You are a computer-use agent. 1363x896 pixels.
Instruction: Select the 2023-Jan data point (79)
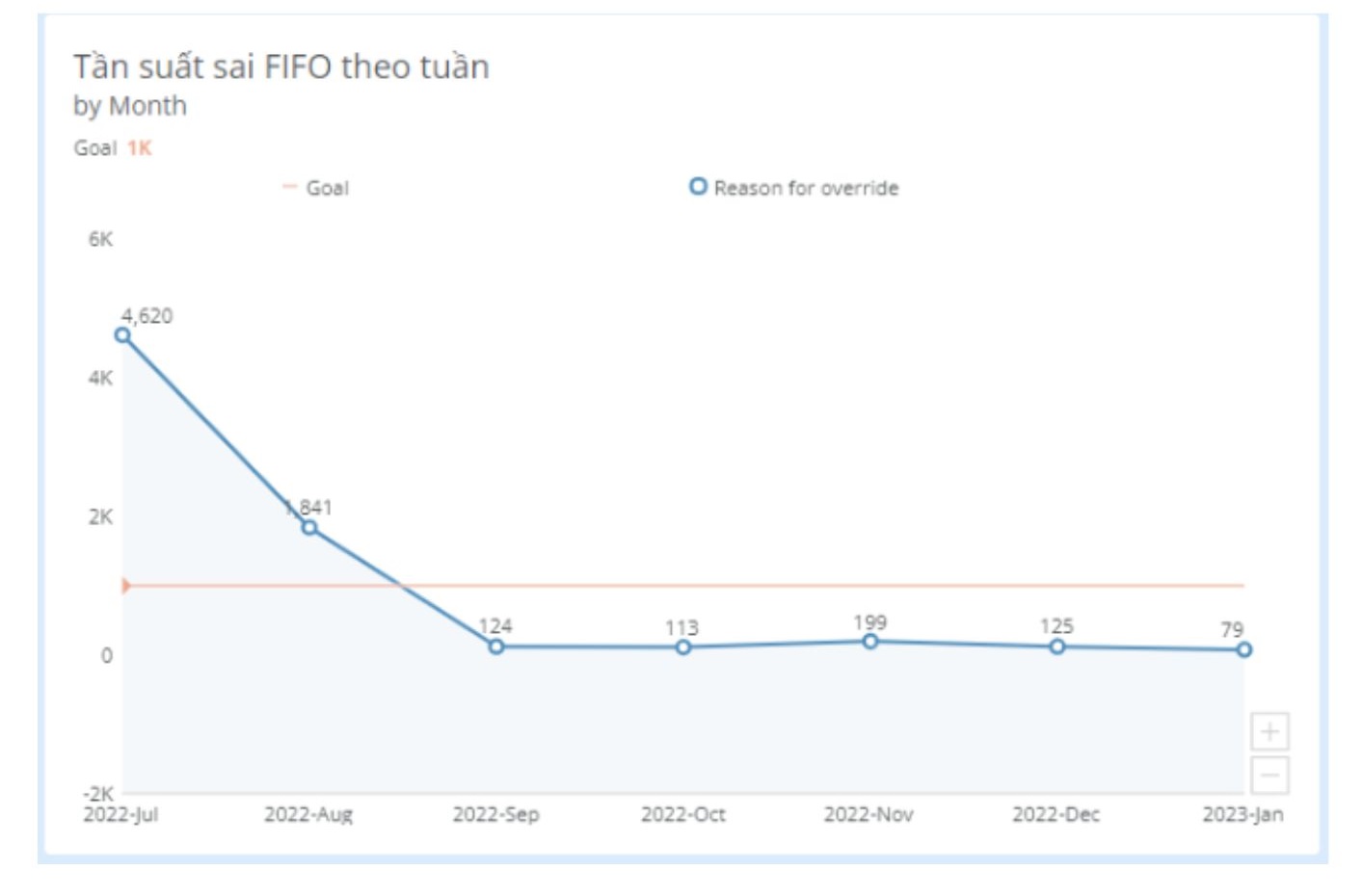coord(1243,650)
